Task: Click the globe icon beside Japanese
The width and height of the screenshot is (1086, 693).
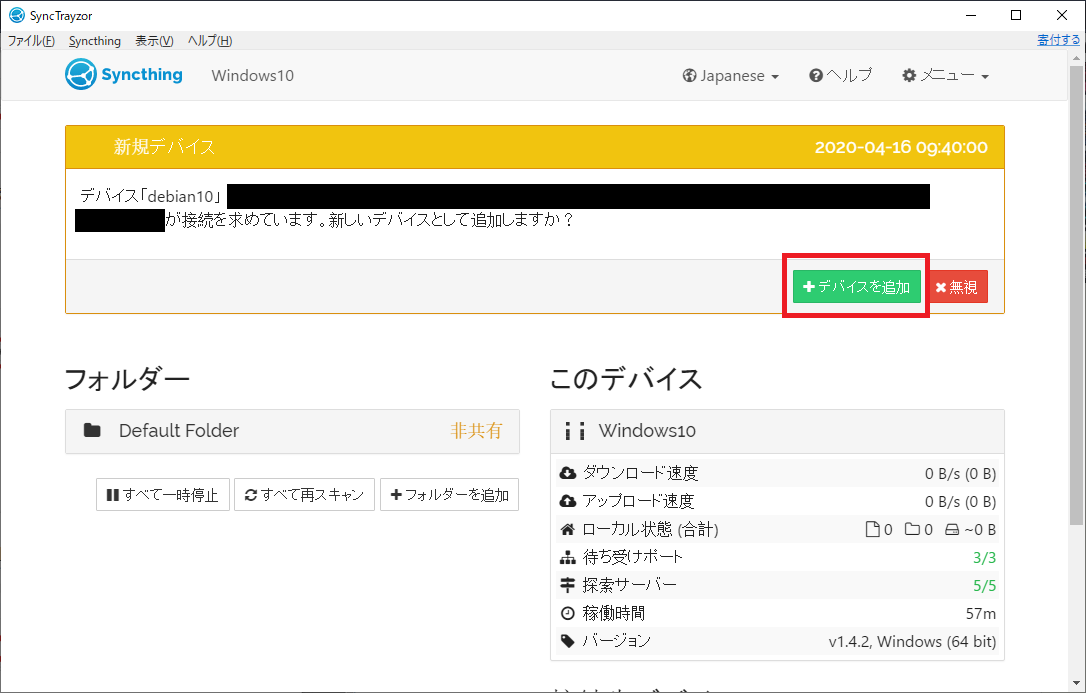Action: (x=689, y=75)
